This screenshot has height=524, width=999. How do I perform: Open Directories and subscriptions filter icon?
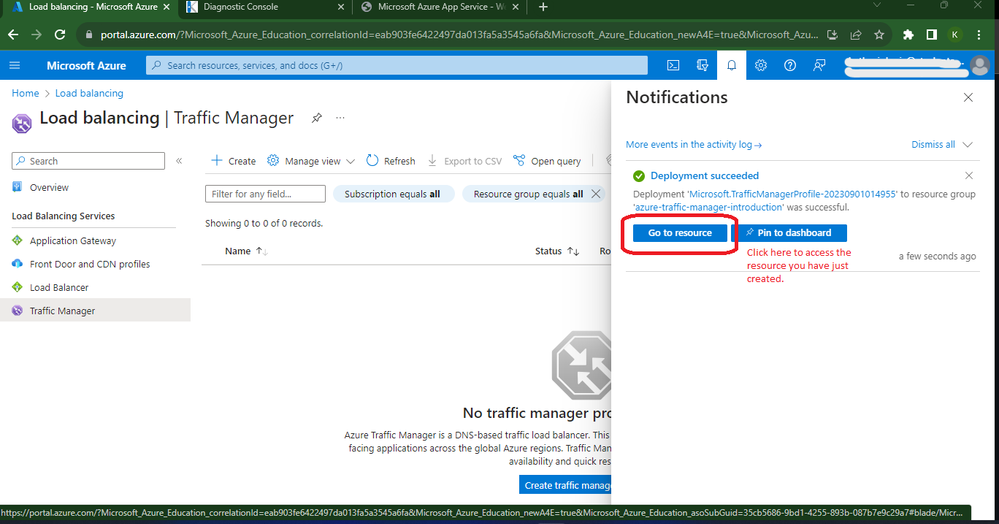click(702, 66)
